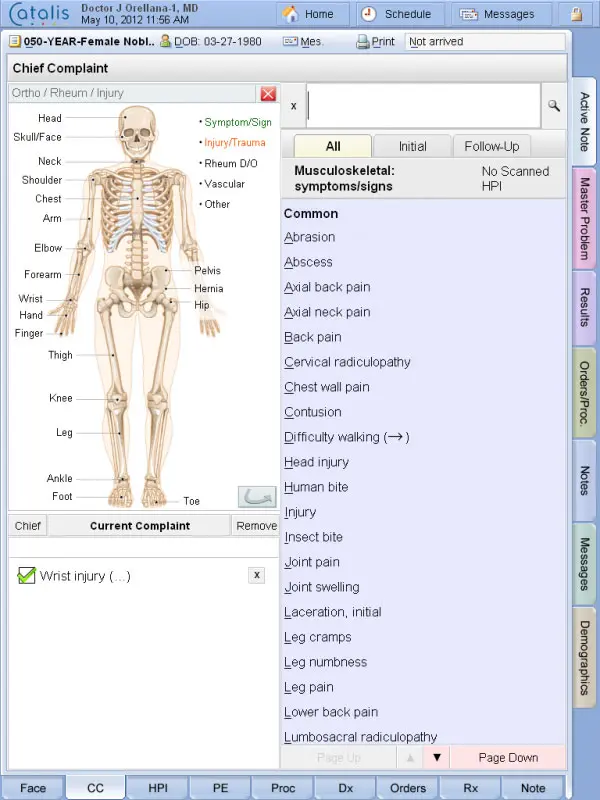Image resolution: width=600 pixels, height=800 pixels.
Task: Select the Knee label on skeleton
Action: tap(61, 398)
